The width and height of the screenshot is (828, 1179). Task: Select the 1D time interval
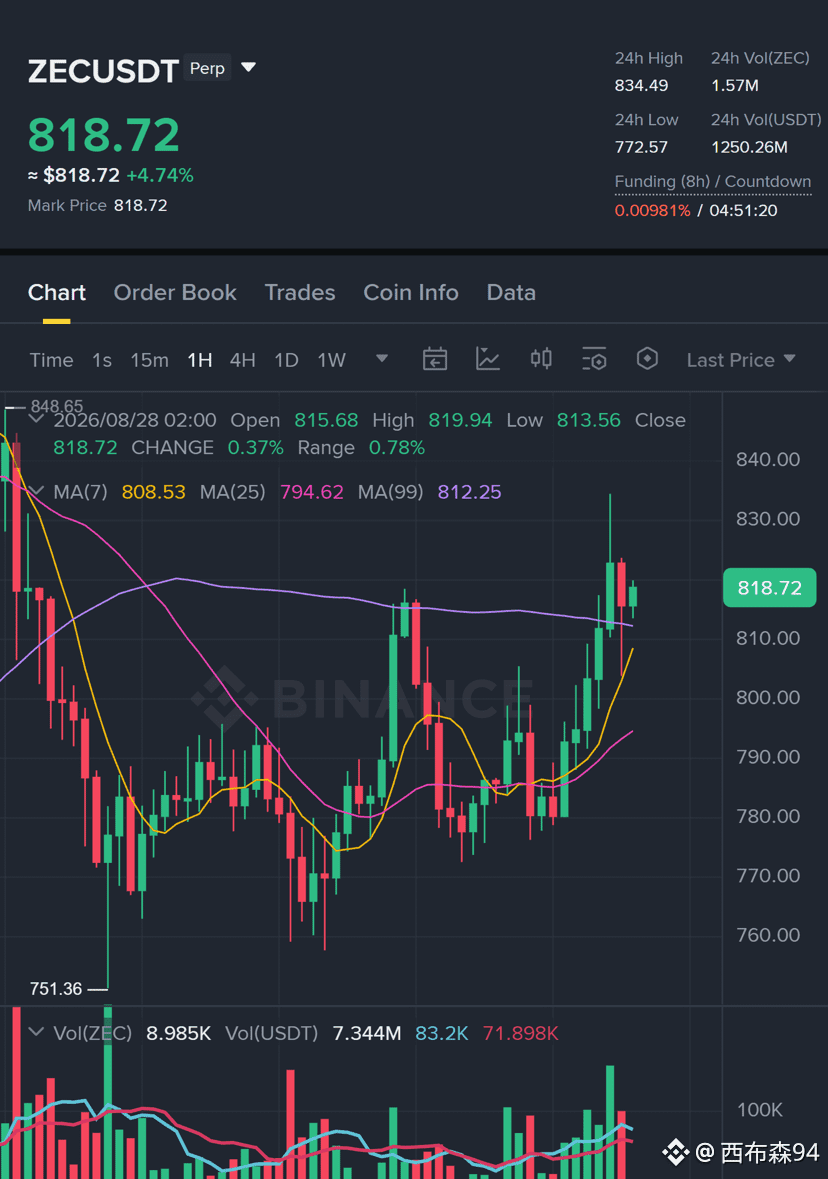coord(287,360)
